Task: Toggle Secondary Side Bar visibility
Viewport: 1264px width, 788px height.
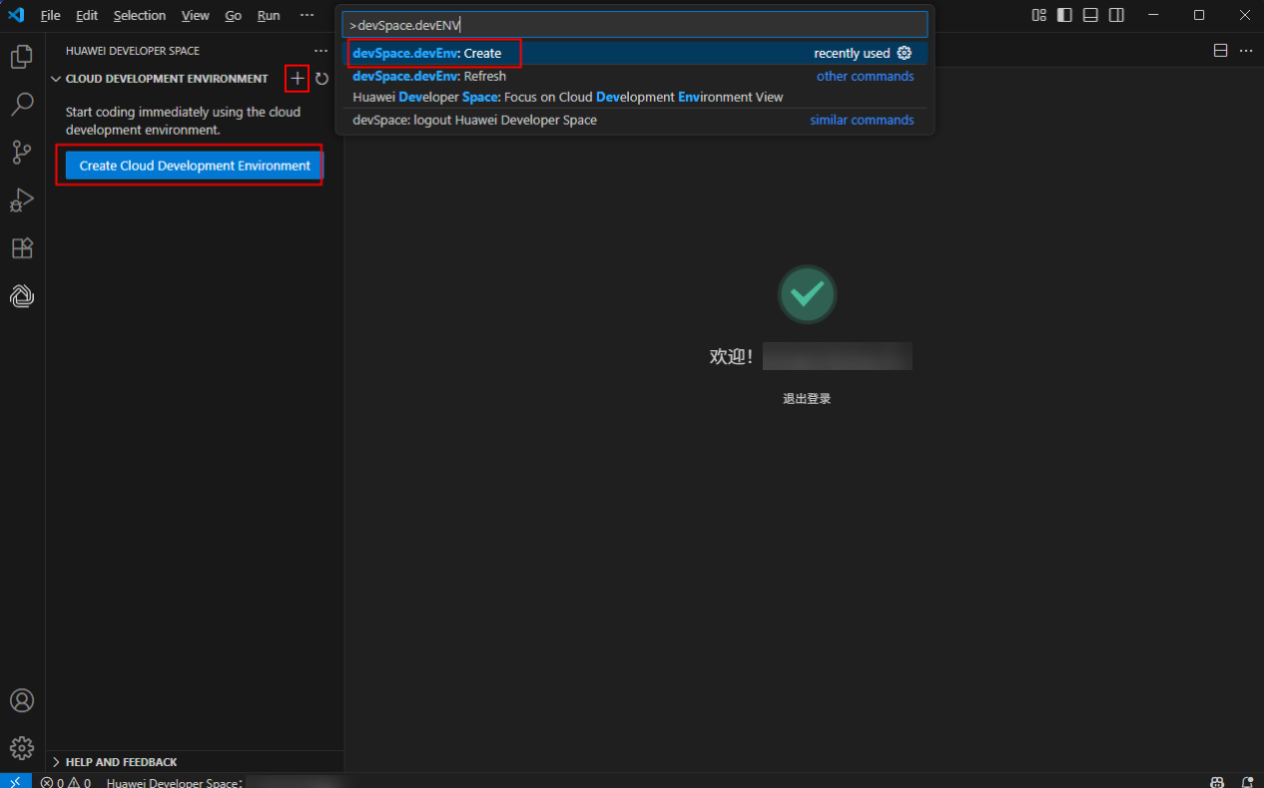Action: click(x=1117, y=15)
